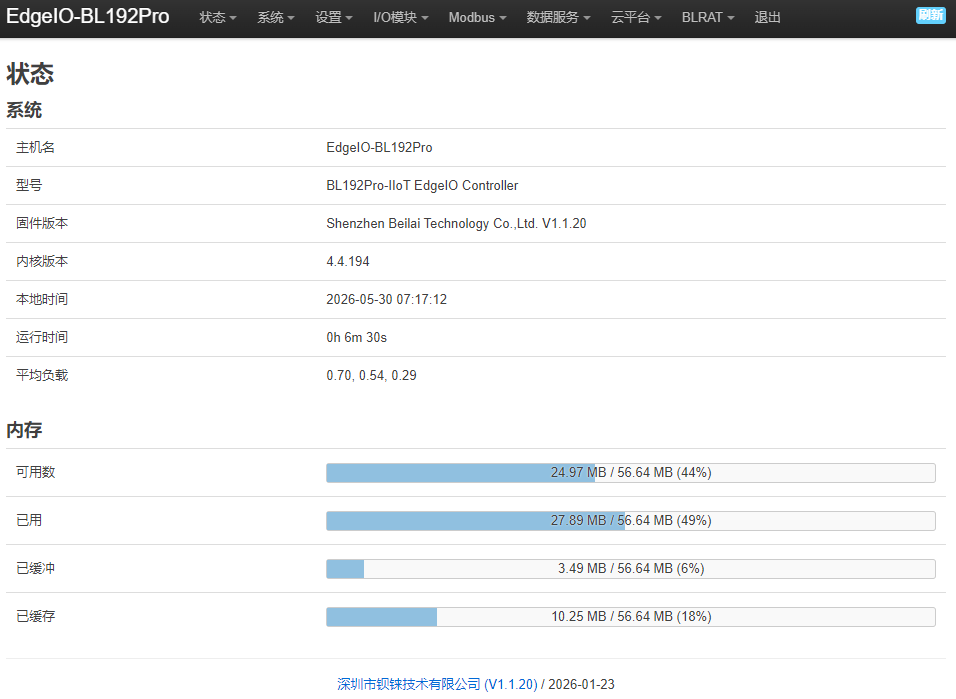Click the 平均负载 load average values
The image size is (956, 699).
pos(371,376)
